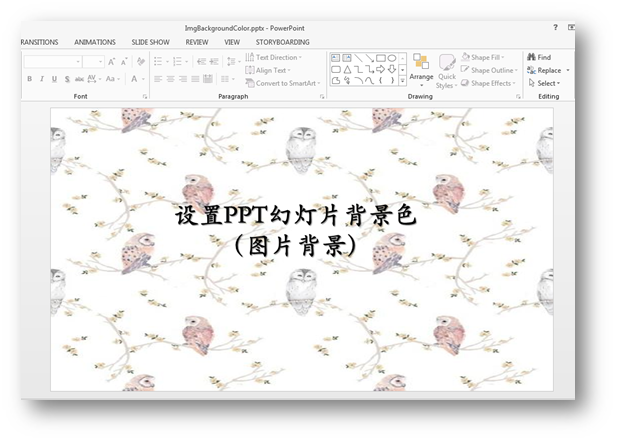Click the Replace button
Viewport: 617px width, 442px height.
click(x=548, y=70)
